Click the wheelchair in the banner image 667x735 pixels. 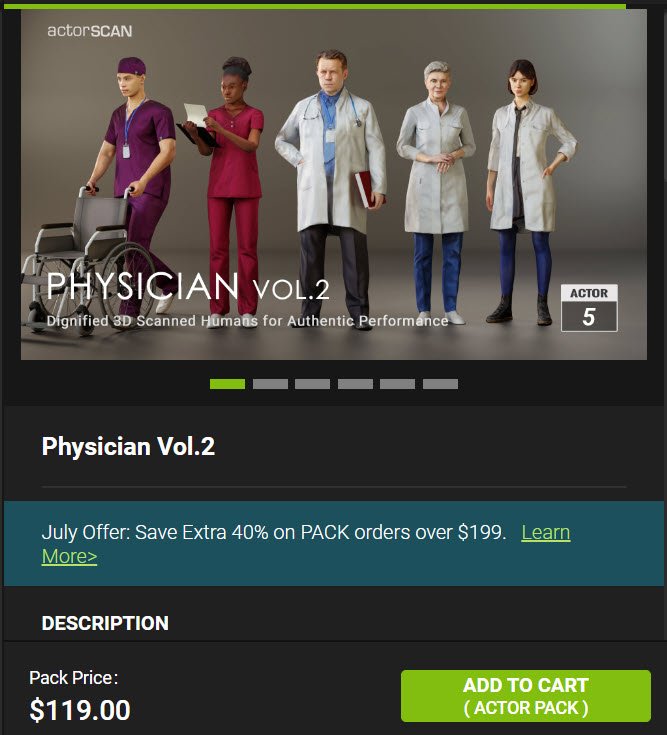tap(87, 262)
